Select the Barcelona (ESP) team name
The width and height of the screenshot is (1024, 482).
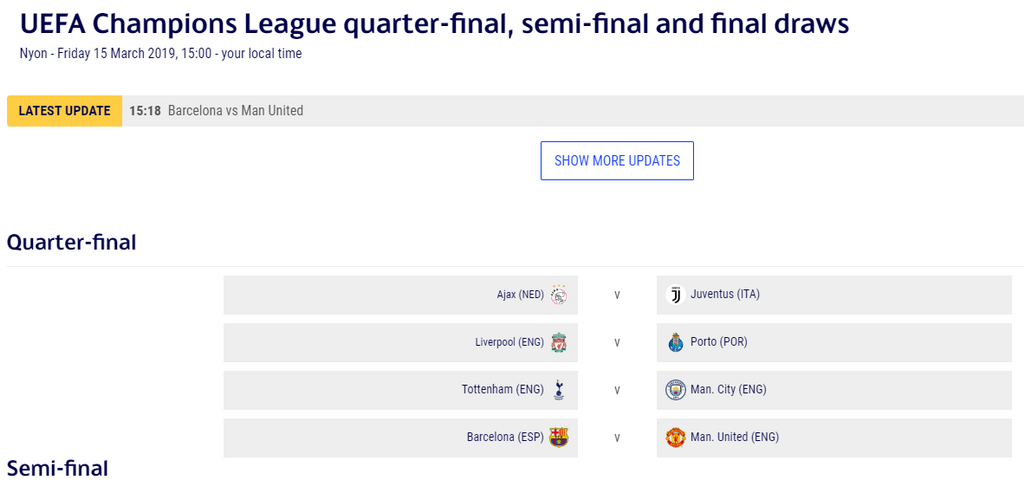pos(505,437)
